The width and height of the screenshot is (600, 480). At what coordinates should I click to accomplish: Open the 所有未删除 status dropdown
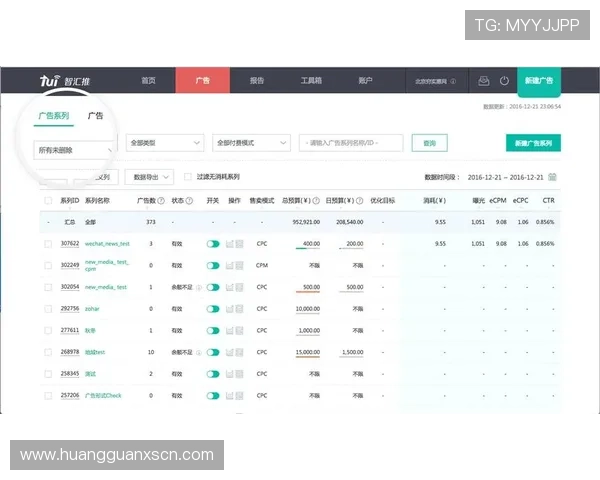74,150
